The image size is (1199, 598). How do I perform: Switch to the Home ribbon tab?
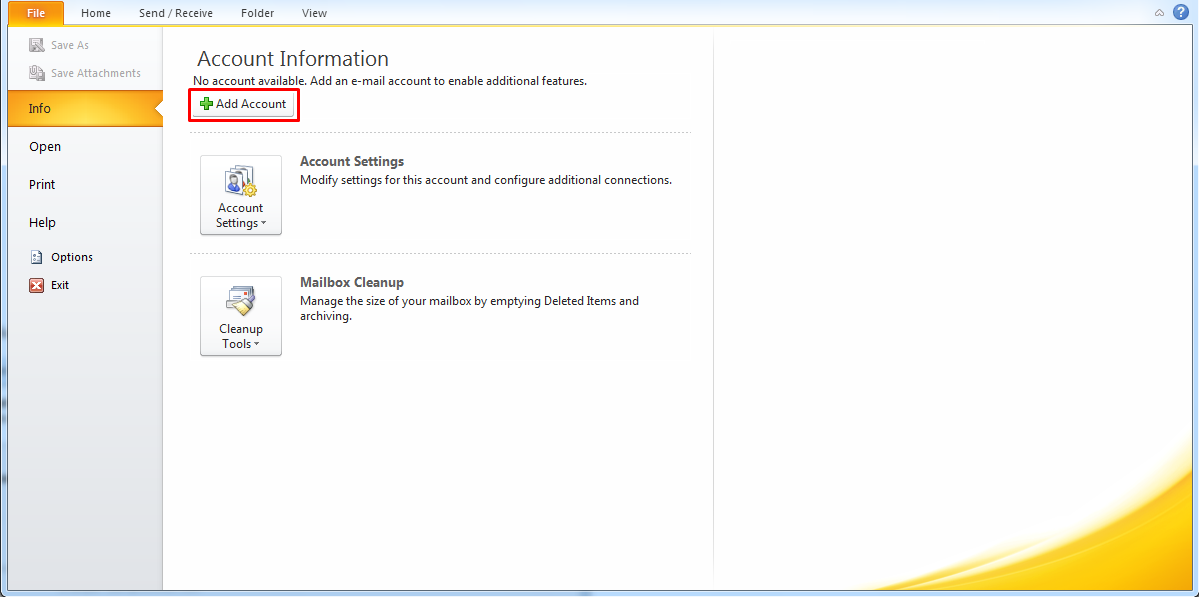pos(96,13)
